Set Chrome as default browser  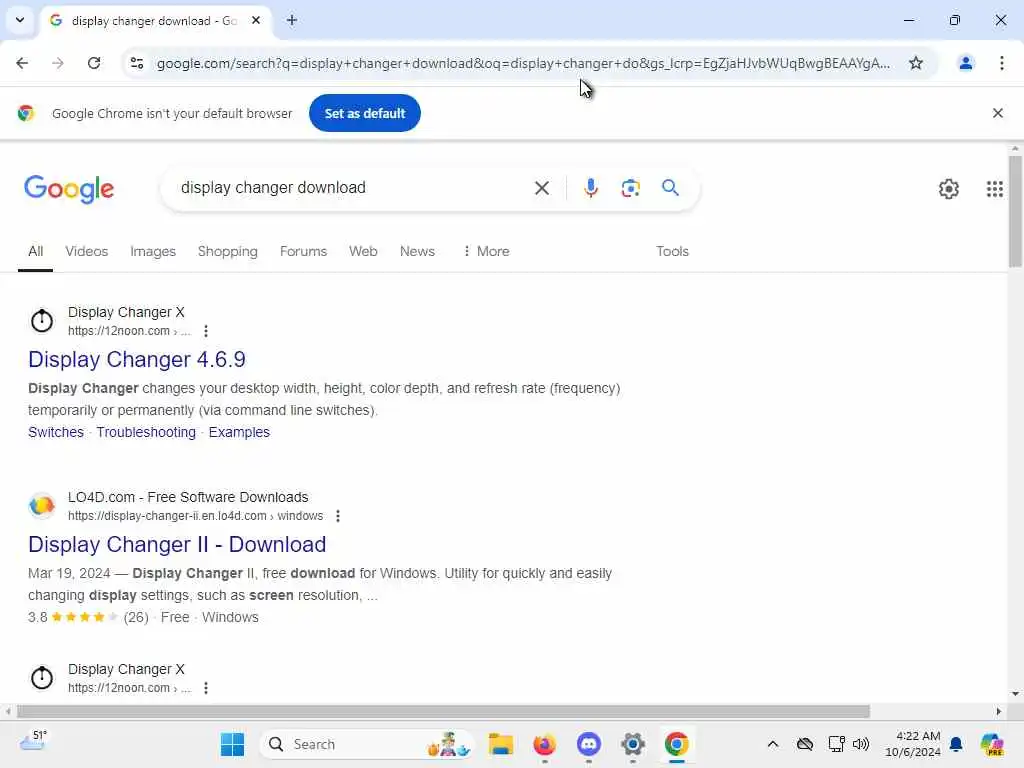click(x=364, y=113)
